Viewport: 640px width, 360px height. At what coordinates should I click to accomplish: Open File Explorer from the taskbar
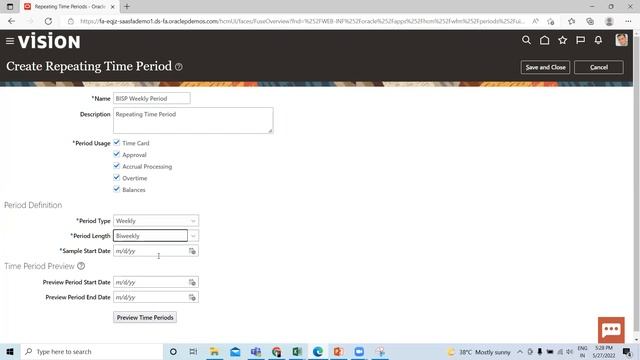pos(214,351)
